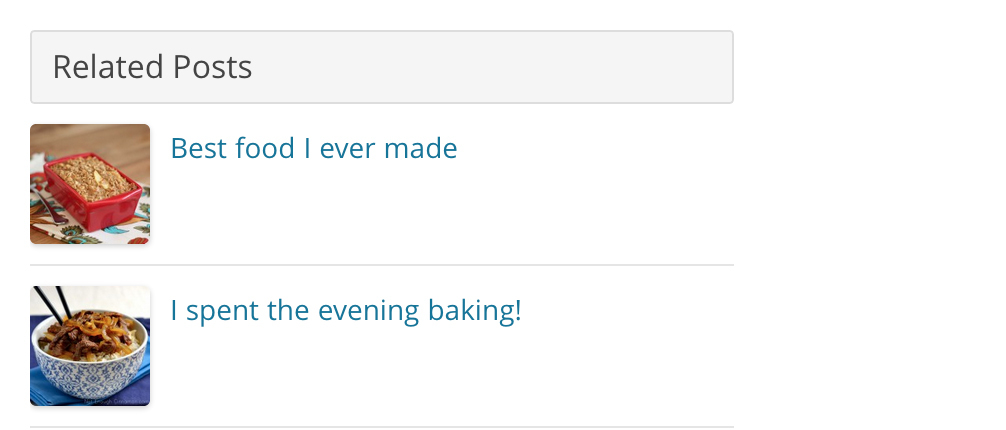
Task: Click the word 'Related' in the header
Action: pyautogui.click(x=108, y=67)
